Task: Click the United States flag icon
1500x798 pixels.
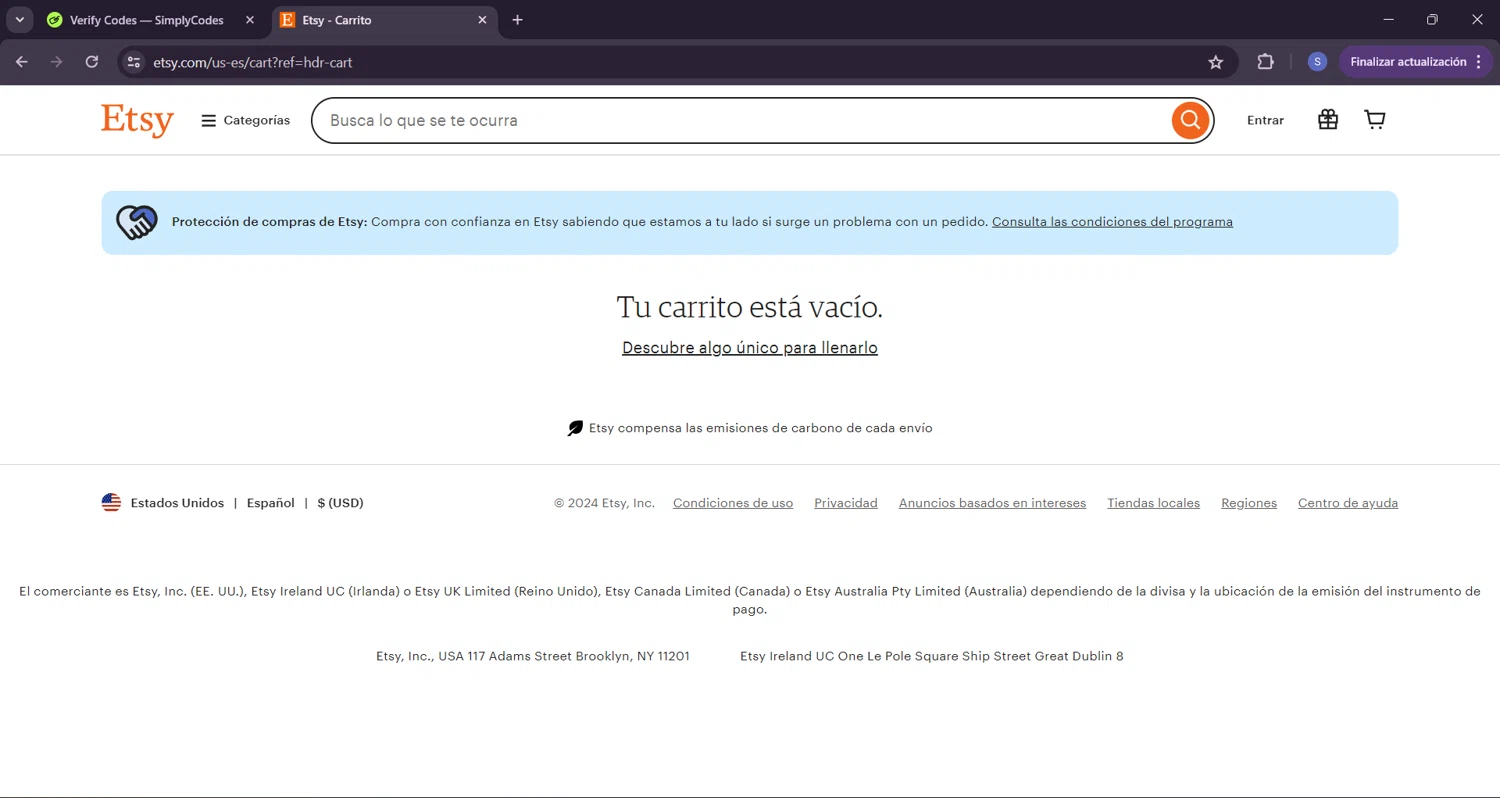Action: coord(111,503)
